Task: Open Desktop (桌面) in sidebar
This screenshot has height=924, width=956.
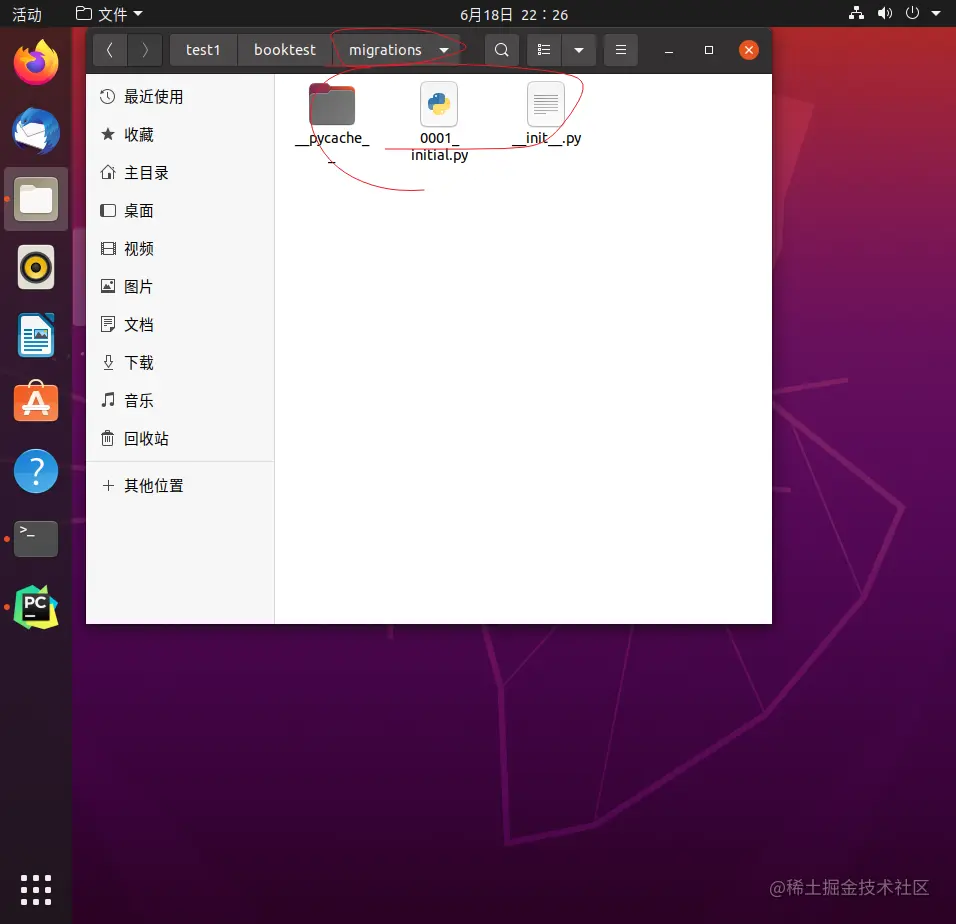Action: 180,211
